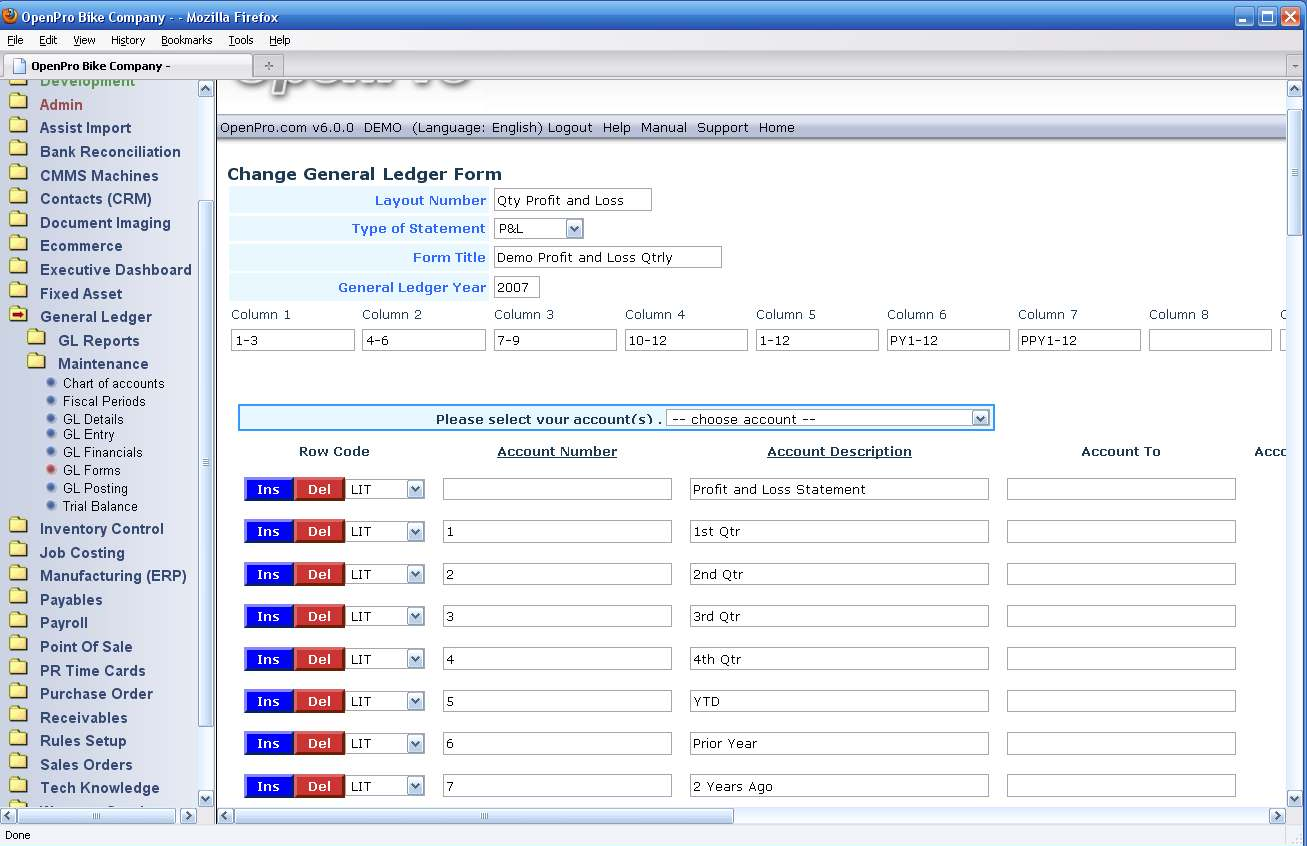Open the Tools menu in Firefox
Screen dimensions: 1307x846
pos(240,40)
